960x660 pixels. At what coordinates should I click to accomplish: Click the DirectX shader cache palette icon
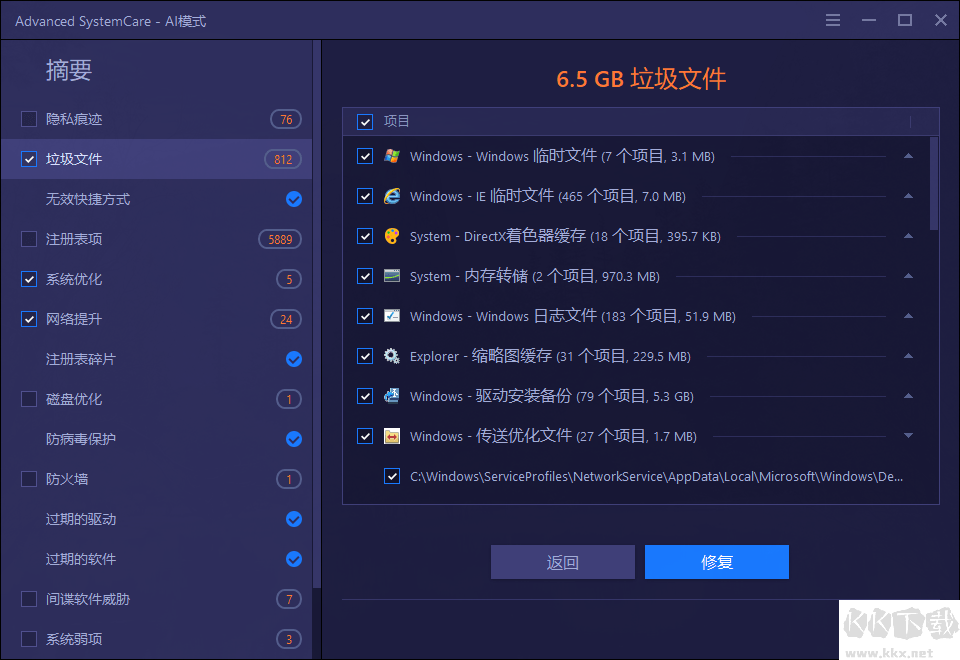pyautogui.click(x=392, y=236)
